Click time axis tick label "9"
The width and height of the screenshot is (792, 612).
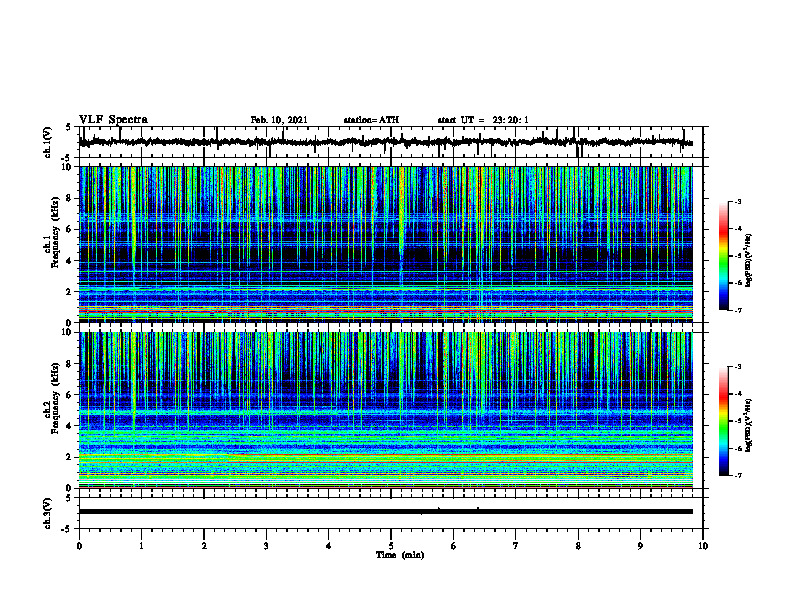[640, 546]
